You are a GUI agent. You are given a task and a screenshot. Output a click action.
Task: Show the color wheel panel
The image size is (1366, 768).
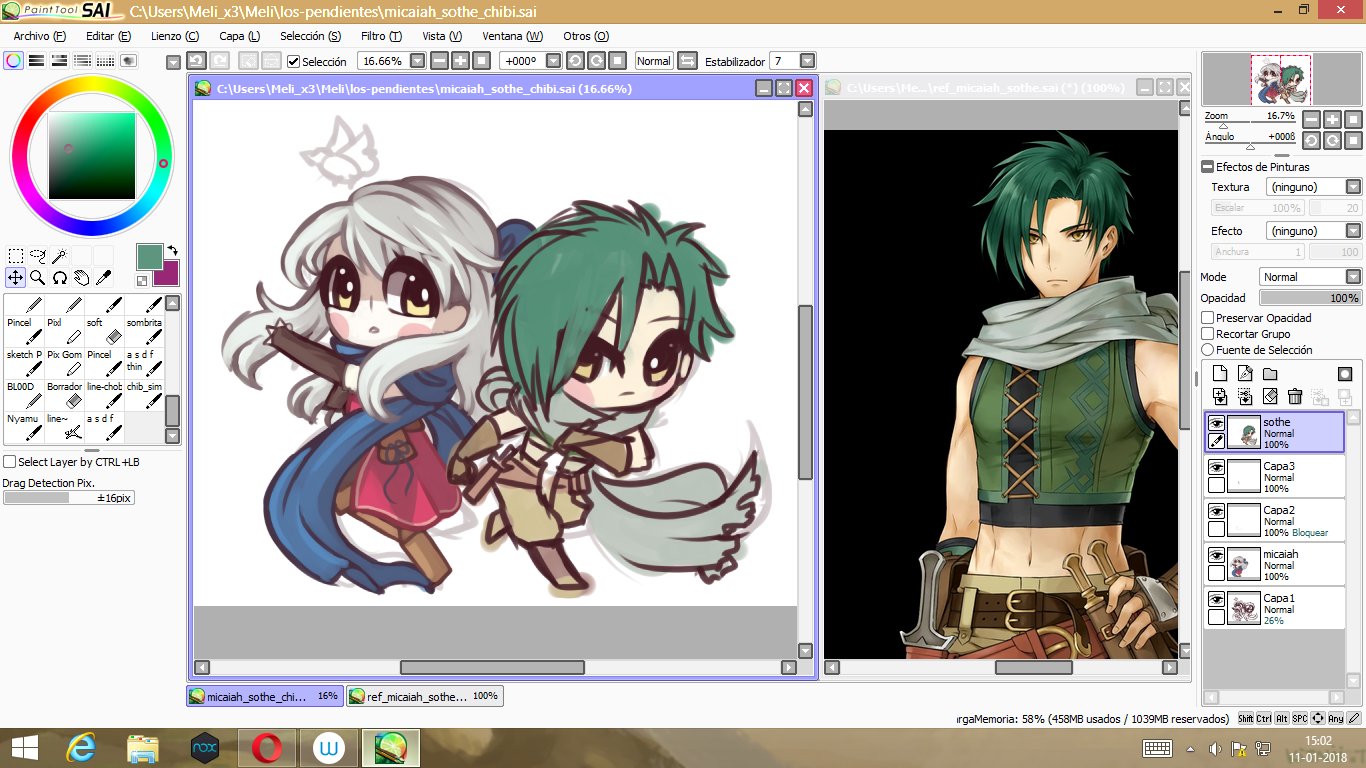(x=13, y=60)
